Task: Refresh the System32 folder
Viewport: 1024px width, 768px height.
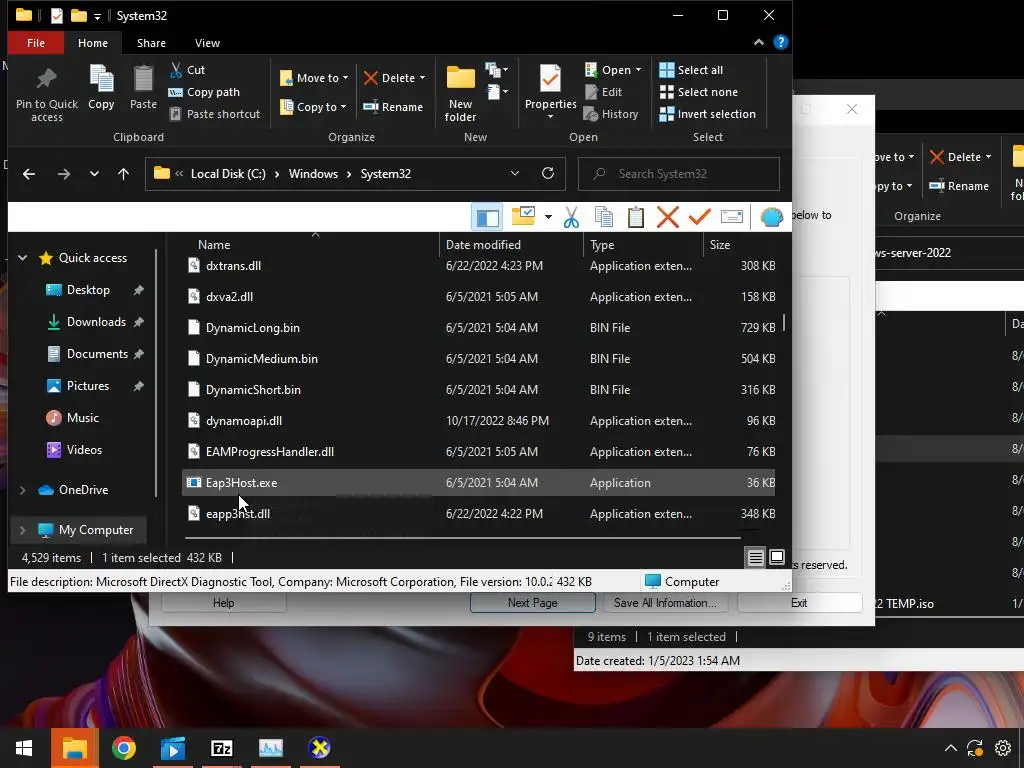Action: pyautogui.click(x=548, y=174)
